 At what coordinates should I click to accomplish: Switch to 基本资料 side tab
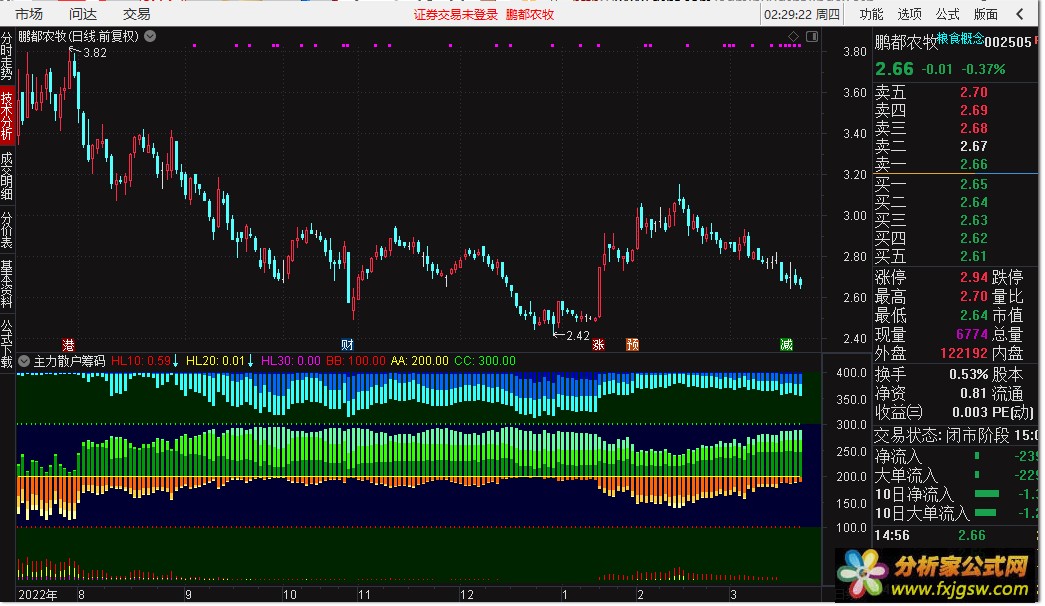click(x=7, y=283)
